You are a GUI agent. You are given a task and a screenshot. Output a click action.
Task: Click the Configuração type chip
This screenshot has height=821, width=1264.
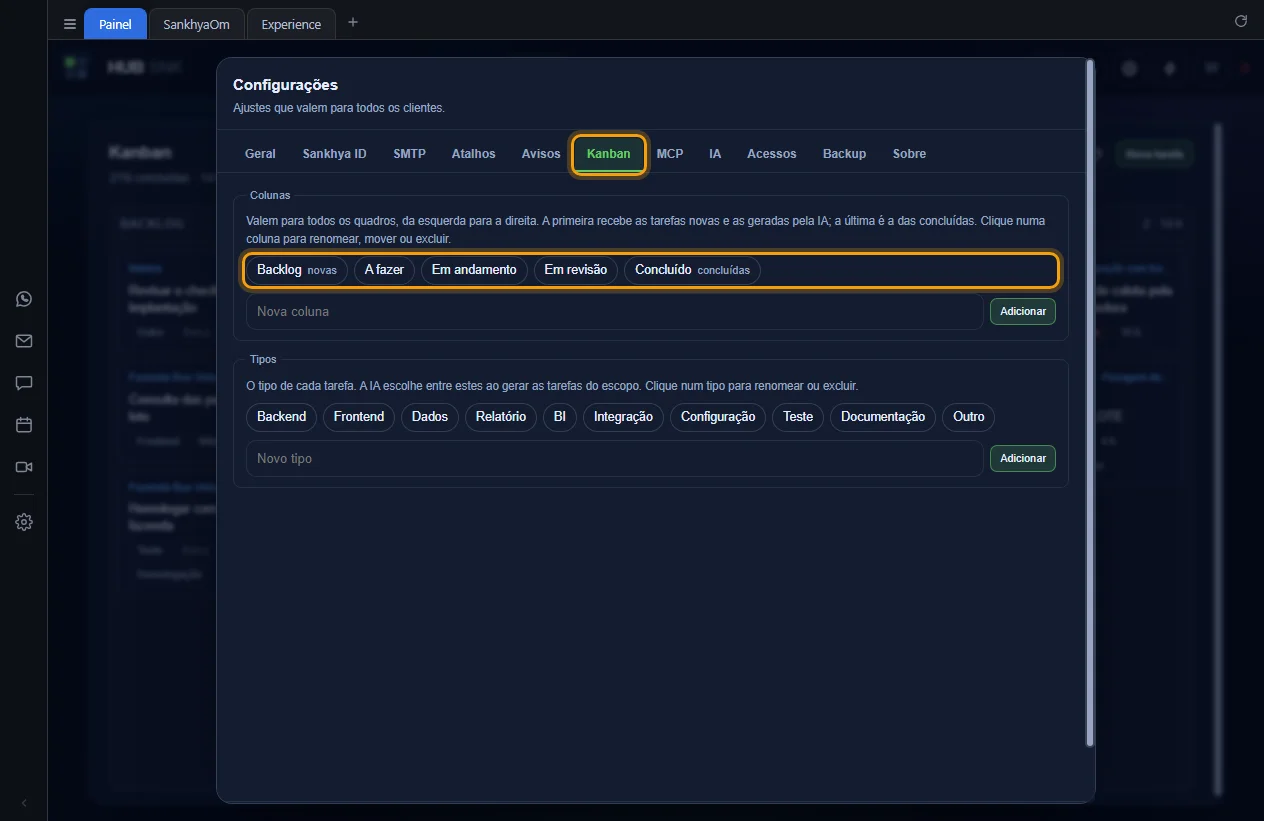click(718, 417)
